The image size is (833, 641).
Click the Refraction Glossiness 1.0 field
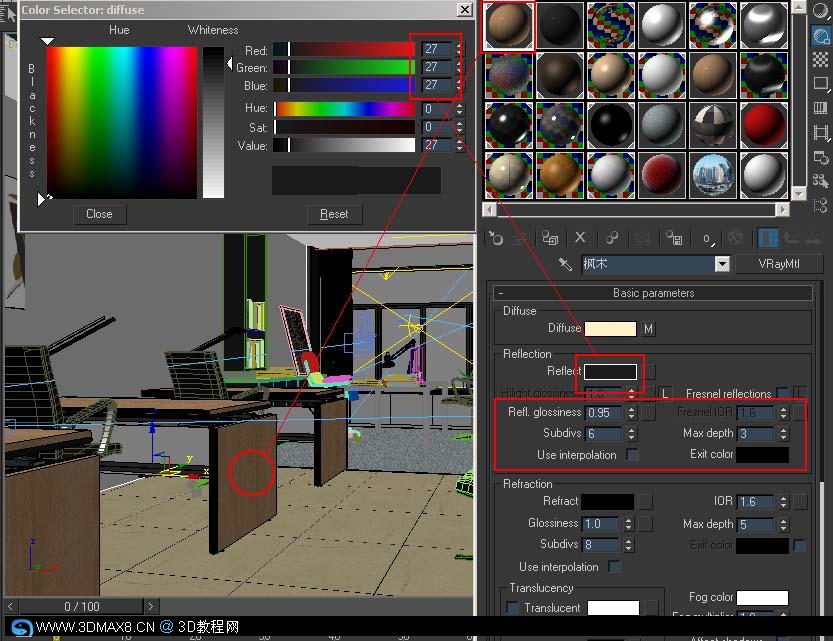(600, 524)
